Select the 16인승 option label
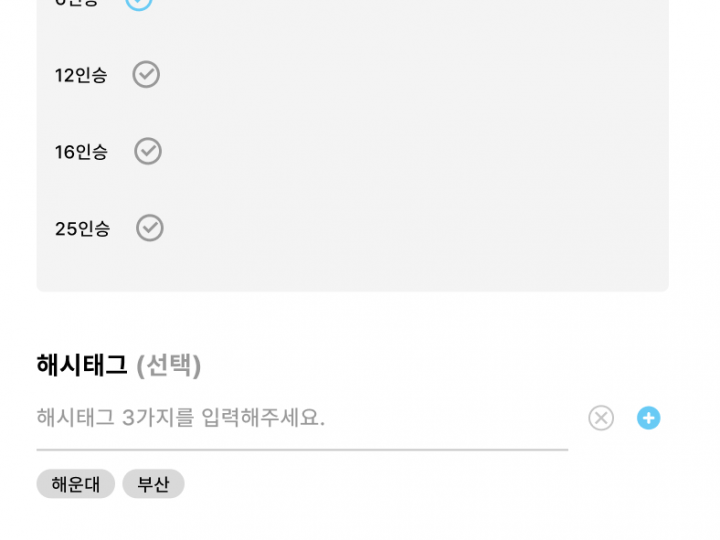Image resolution: width=720 pixels, height=540 pixels. pyautogui.click(x=81, y=152)
